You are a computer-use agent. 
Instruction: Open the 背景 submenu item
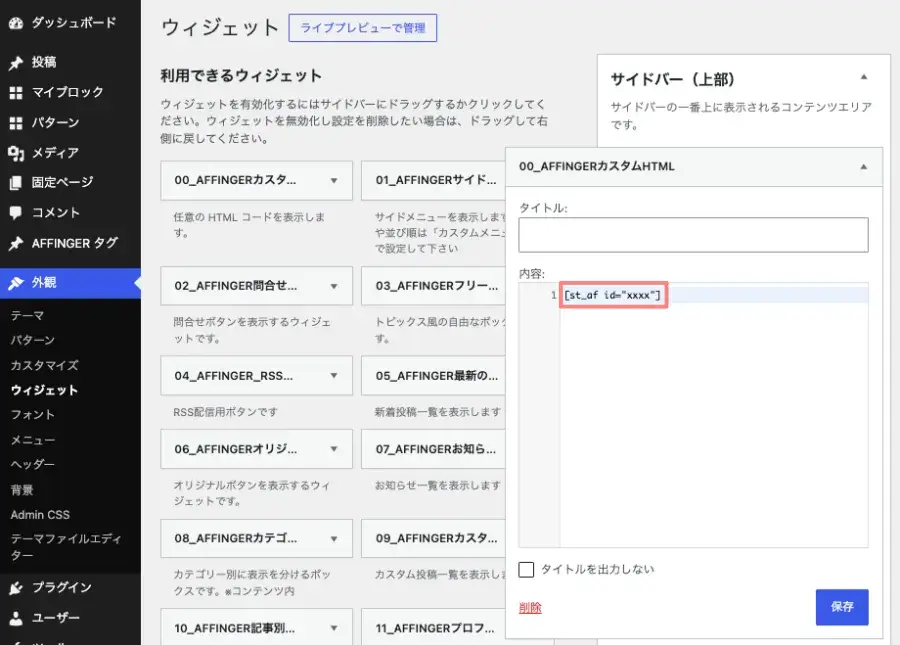(x=22, y=489)
